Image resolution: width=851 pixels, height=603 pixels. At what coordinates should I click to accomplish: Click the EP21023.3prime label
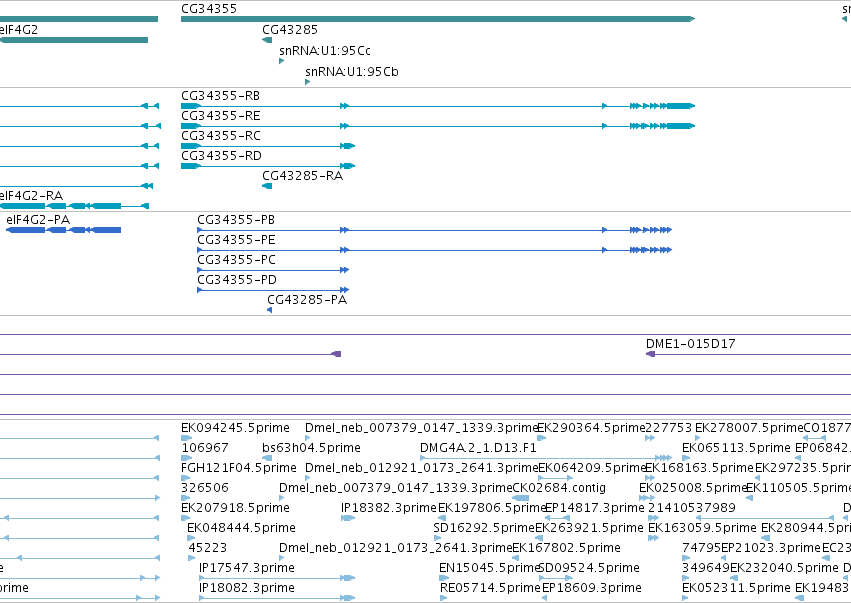point(771,548)
